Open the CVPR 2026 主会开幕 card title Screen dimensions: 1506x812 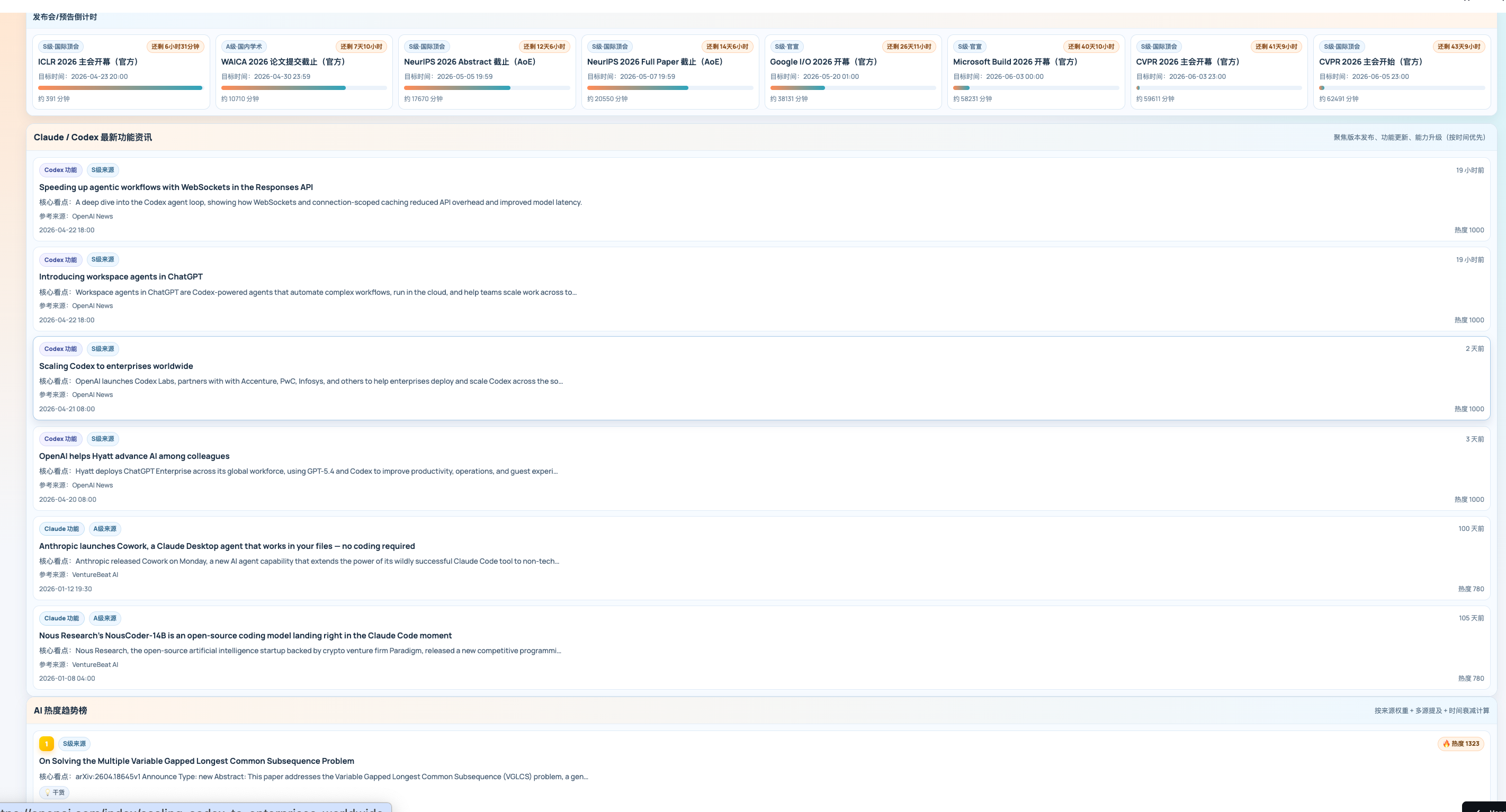pos(1190,61)
